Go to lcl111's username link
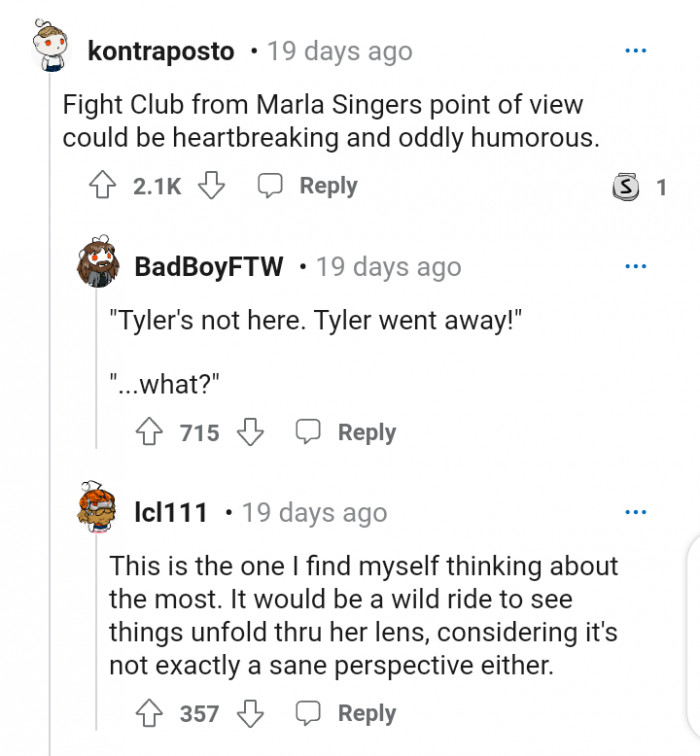The width and height of the screenshot is (700, 756). click(171, 513)
